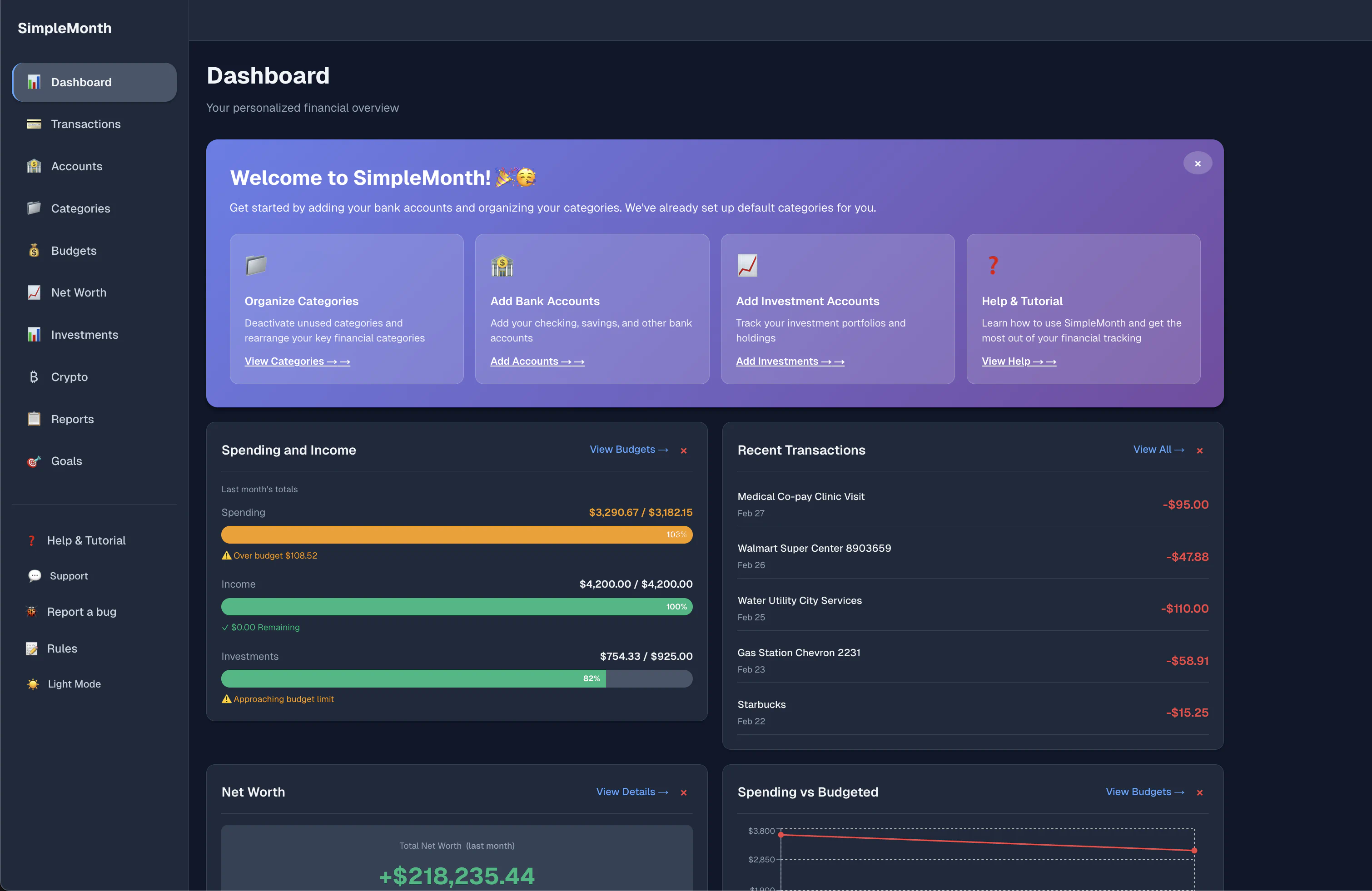Select the Net Worth chart icon
Screen dimensions: 1372x891
[x=34, y=292]
